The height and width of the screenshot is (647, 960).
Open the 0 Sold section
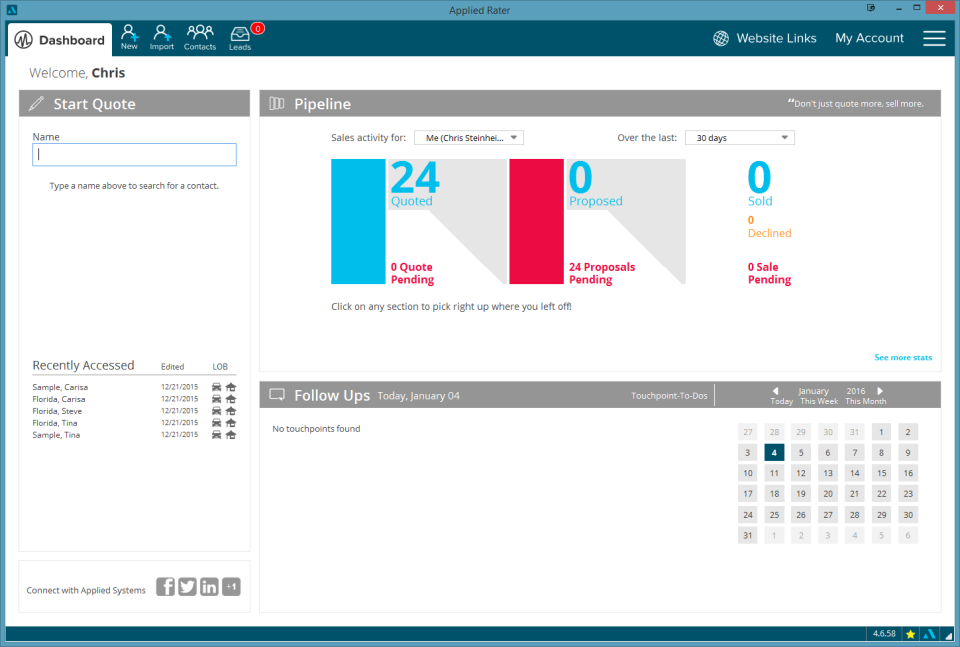click(760, 184)
